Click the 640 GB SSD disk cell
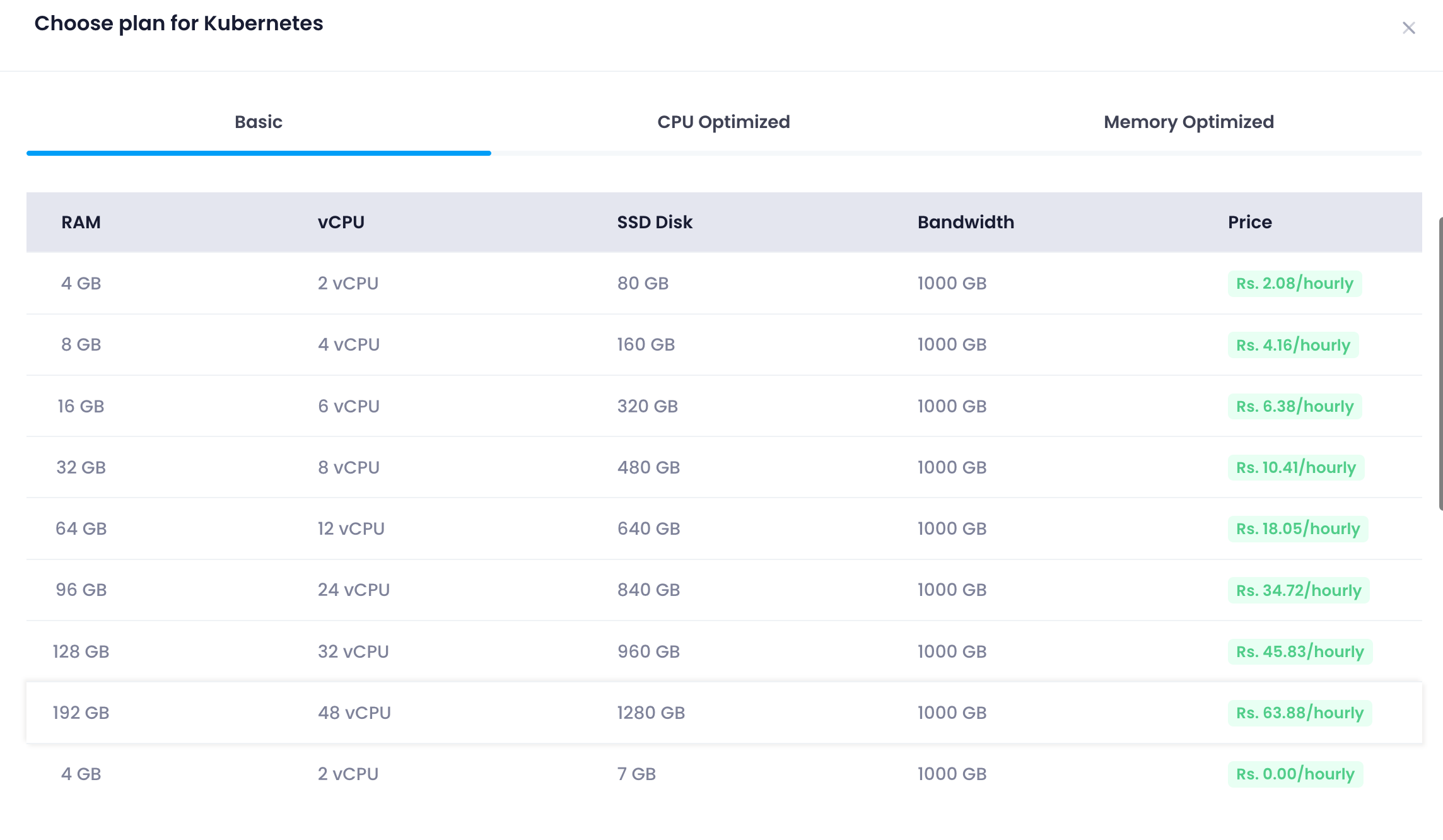Screen dimensions: 1443x840 click(x=648, y=528)
